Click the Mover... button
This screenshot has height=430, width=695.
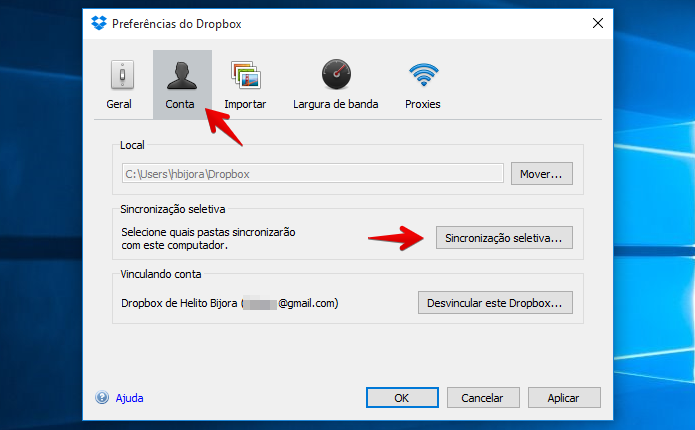coord(542,174)
